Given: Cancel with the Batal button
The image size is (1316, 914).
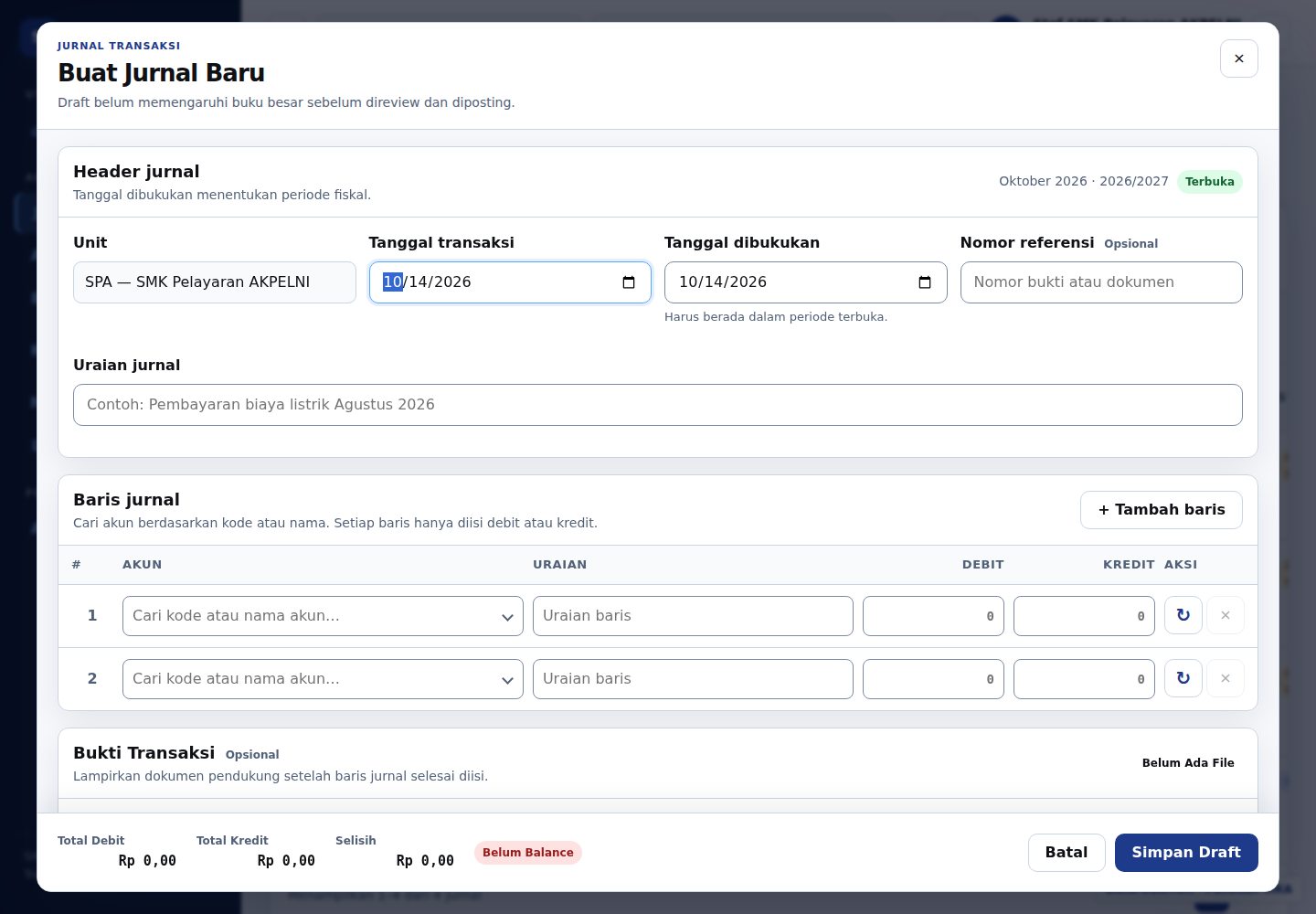Looking at the screenshot, I should pos(1067,853).
